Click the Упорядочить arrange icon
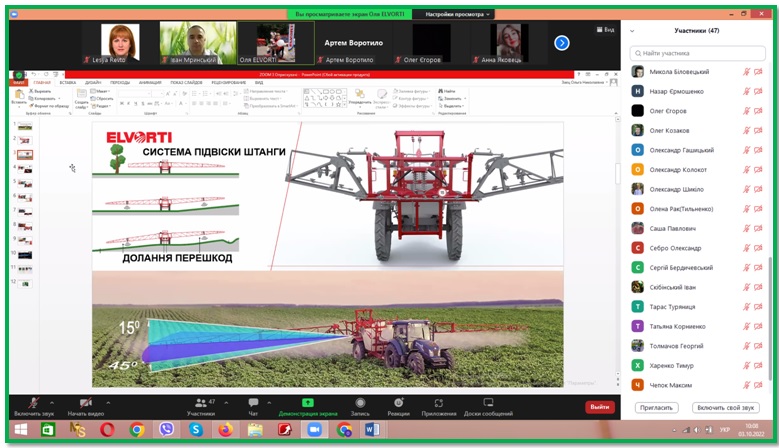This screenshot has width=779, height=448. pyautogui.click(x=360, y=94)
